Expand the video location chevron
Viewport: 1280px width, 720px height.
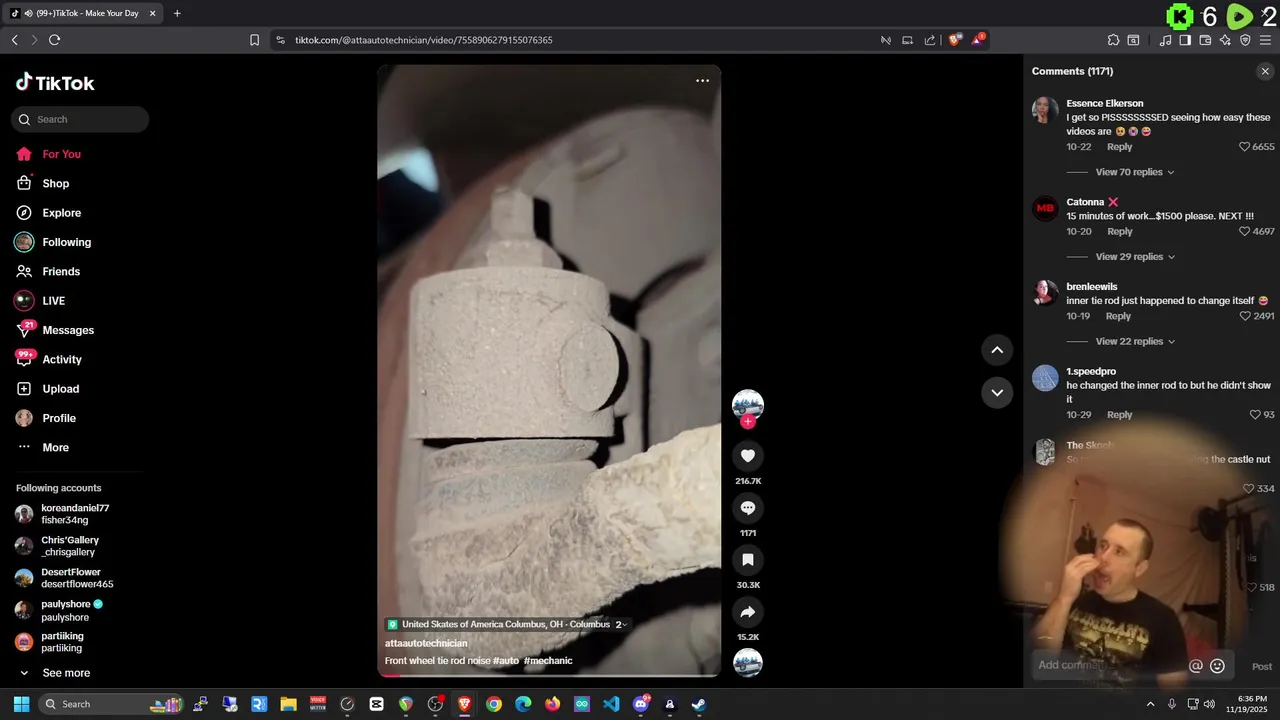tap(624, 625)
